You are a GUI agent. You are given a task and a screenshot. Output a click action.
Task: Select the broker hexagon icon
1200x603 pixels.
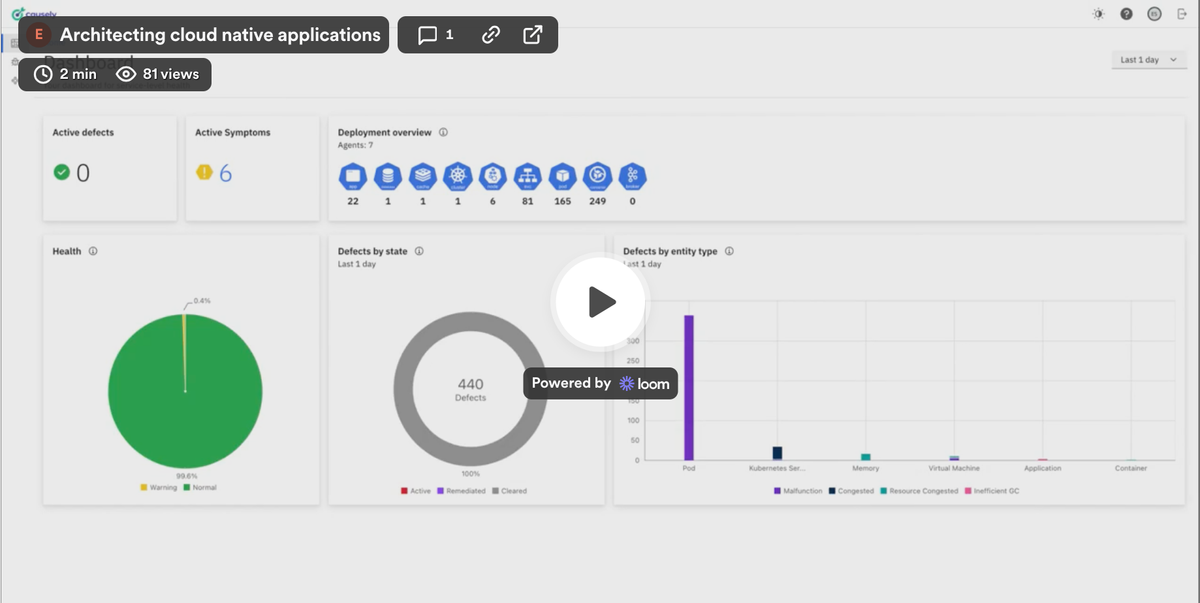click(632, 174)
